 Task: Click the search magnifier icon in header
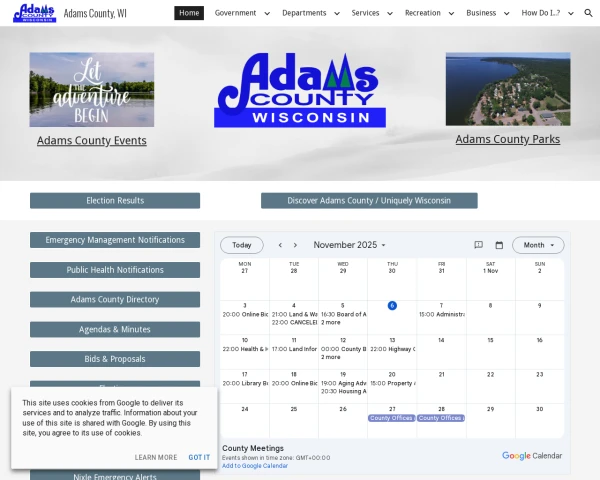click(588, 13)
